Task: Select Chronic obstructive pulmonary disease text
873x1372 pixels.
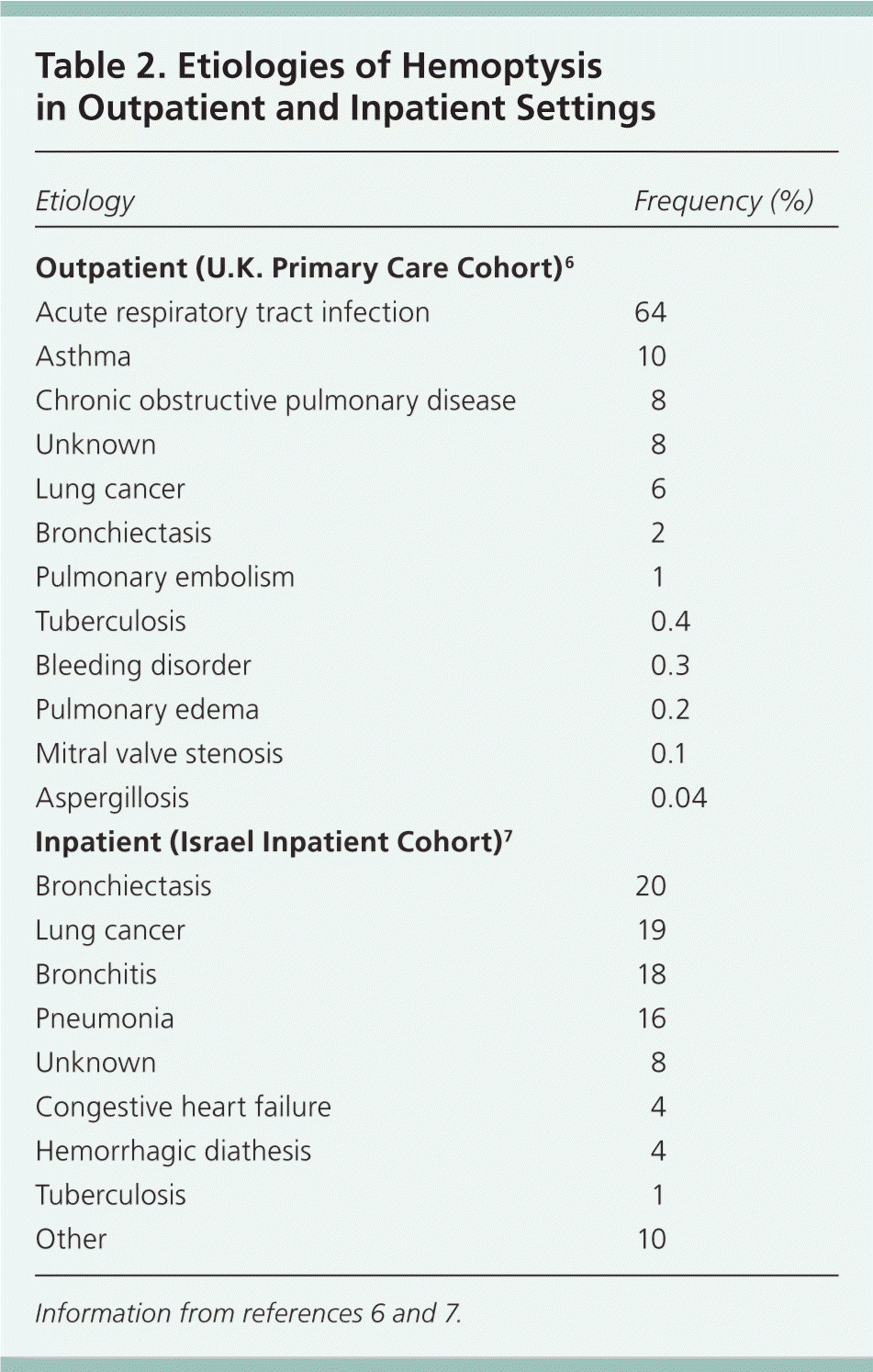Action: (x=275, y=400)
